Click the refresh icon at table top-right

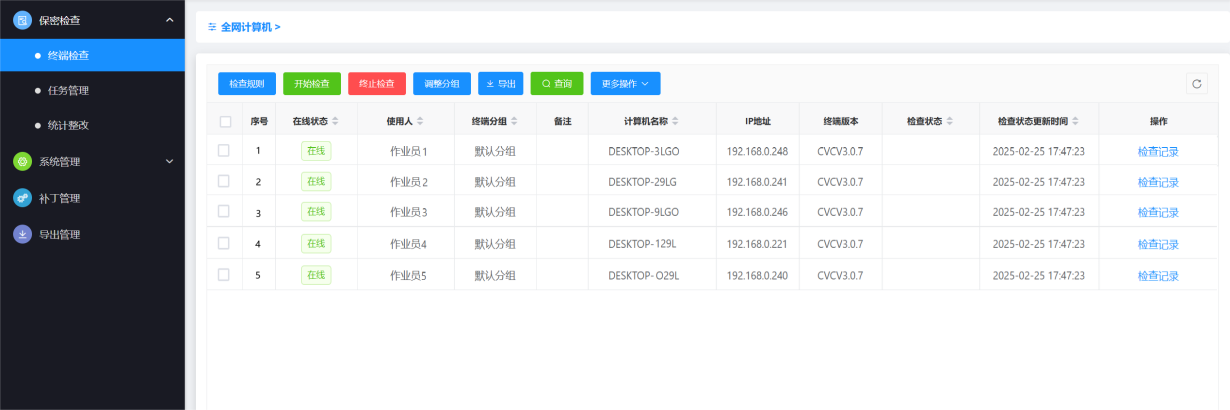(1197, 84)
